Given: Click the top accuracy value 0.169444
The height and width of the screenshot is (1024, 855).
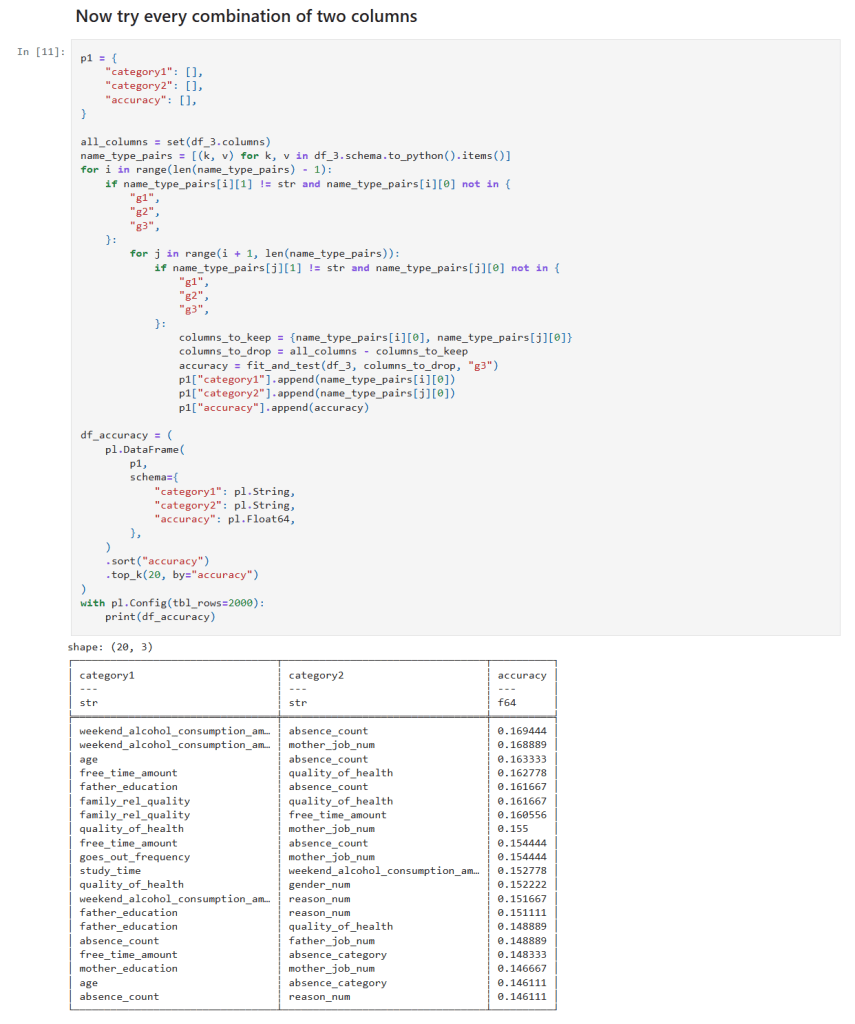Looking at the screenshot, I should 521,731.
